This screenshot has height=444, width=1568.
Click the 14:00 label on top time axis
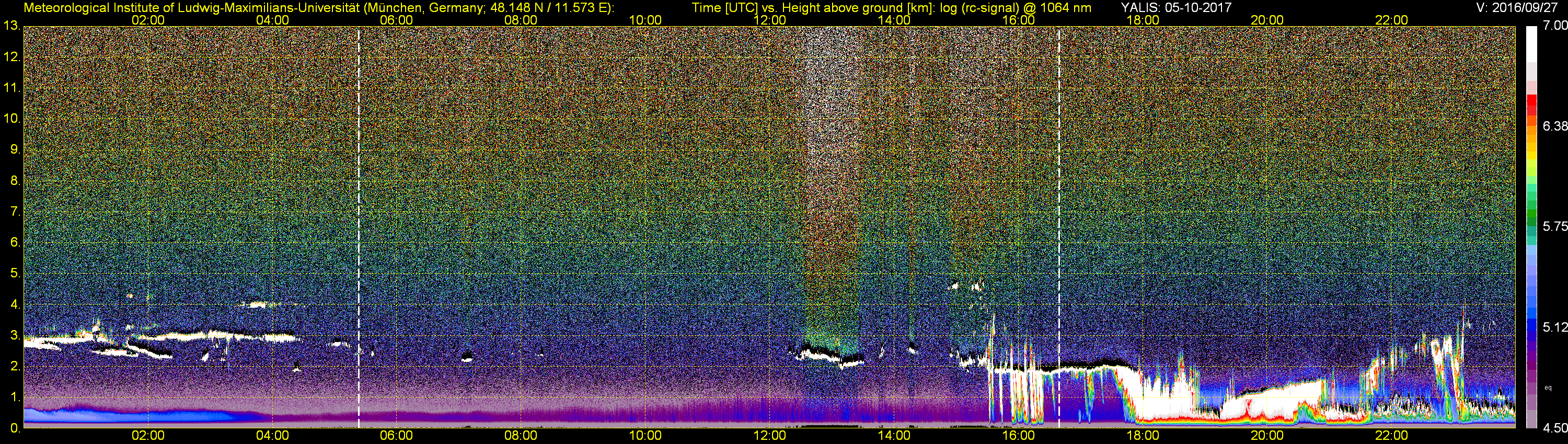click(x=894, y=20)
